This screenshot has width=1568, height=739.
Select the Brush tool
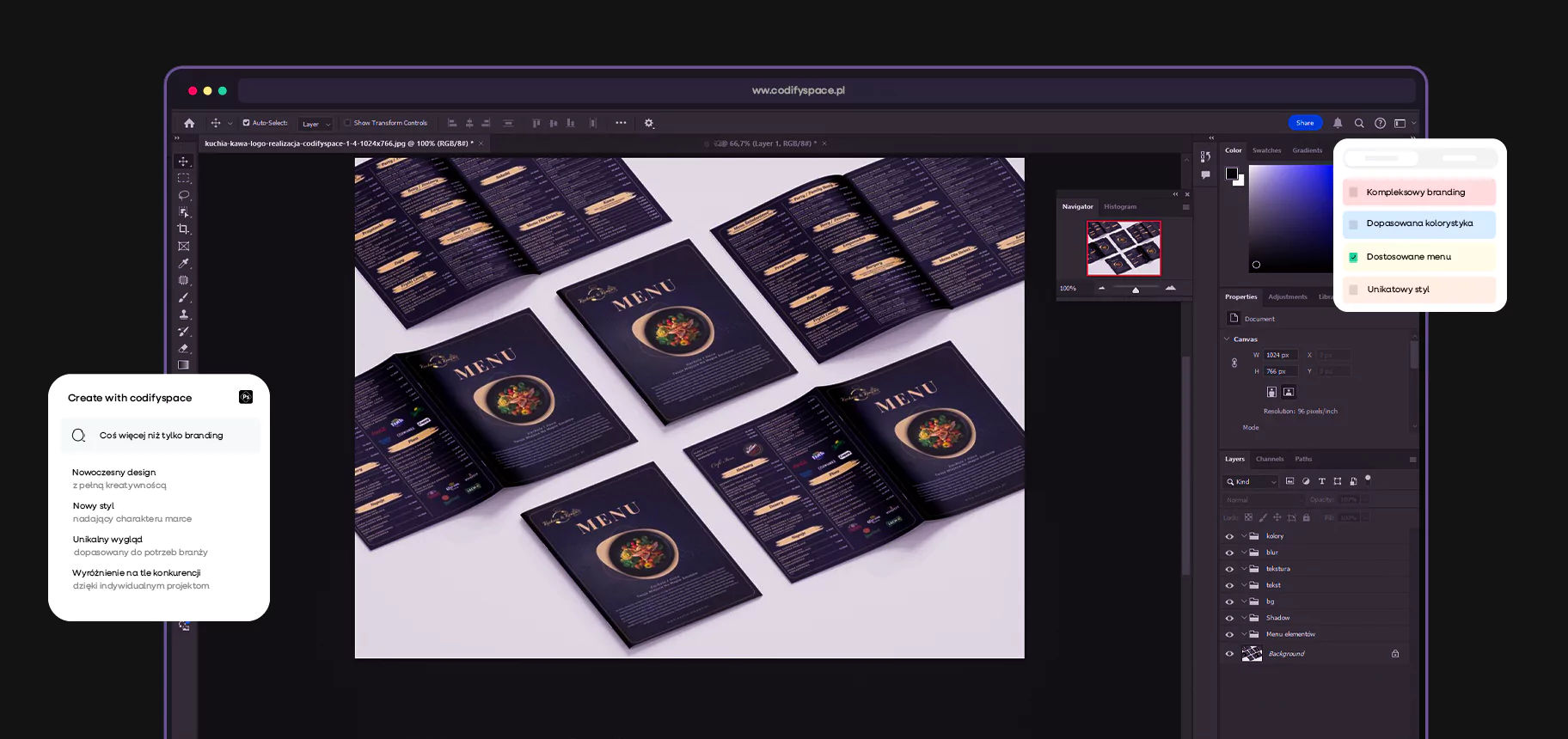coord(183,298)
